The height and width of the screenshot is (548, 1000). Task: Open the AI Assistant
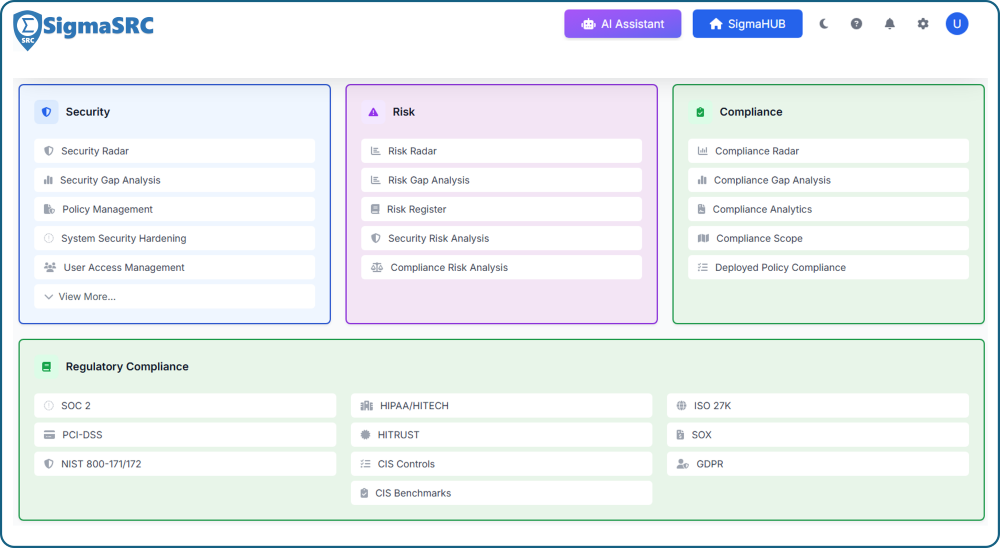click(x=622, y=24)
